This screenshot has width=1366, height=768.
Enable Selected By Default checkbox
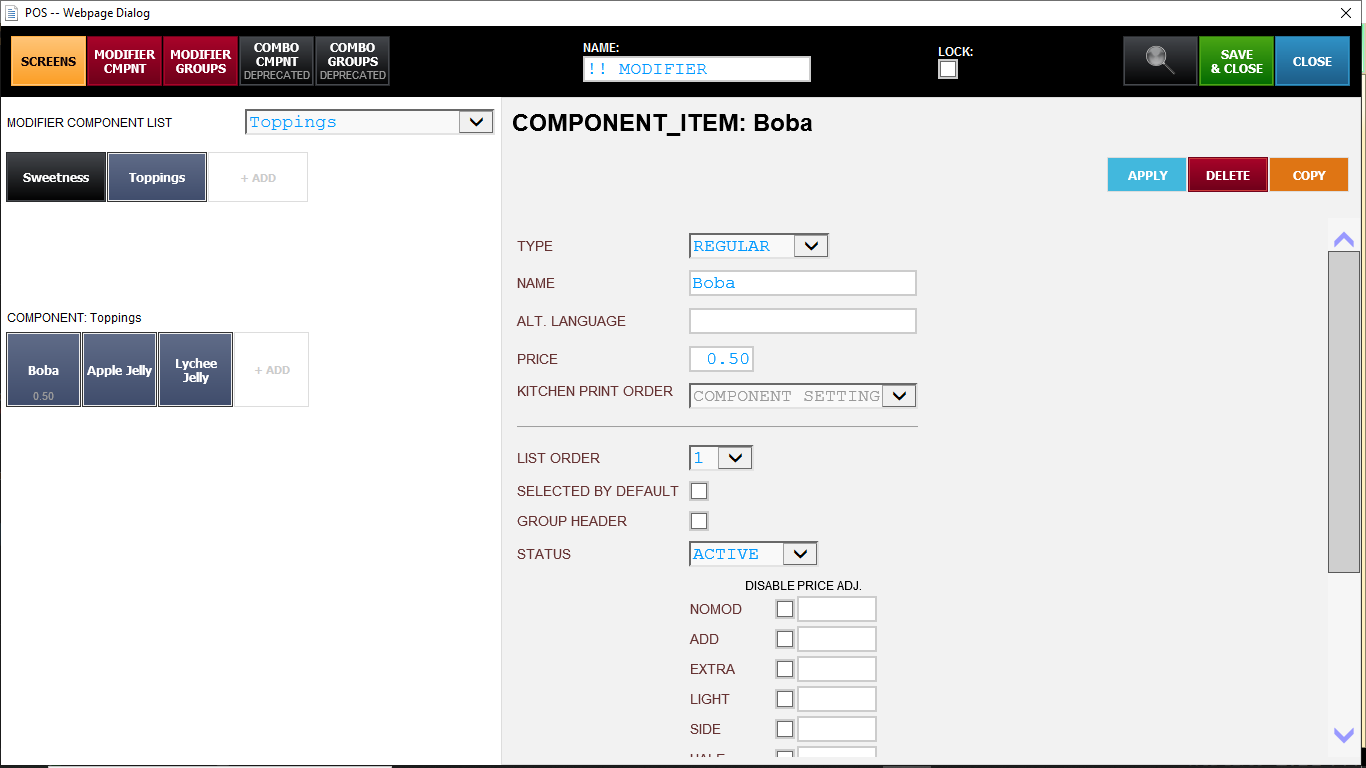(699, 491)
